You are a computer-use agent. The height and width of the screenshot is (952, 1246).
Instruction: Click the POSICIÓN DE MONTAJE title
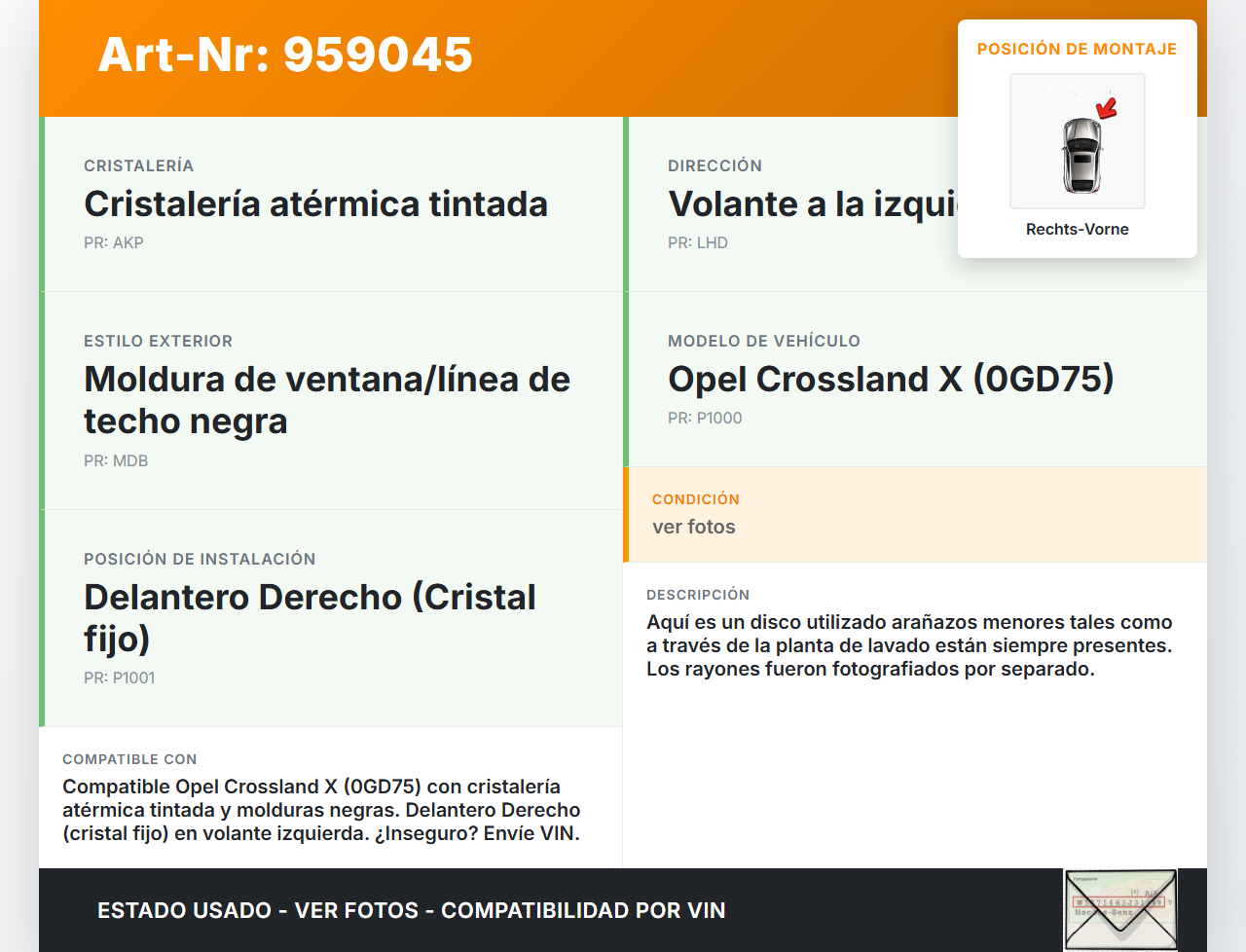(x=1077, y=49)
